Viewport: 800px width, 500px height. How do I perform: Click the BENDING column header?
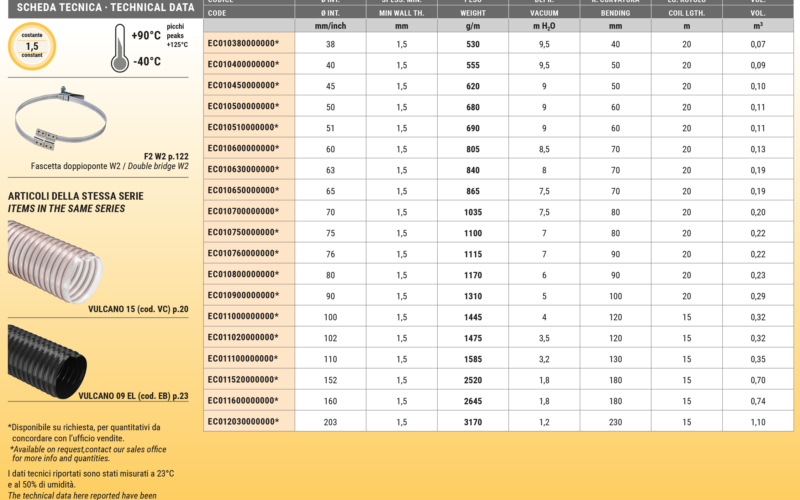point(615,13)
